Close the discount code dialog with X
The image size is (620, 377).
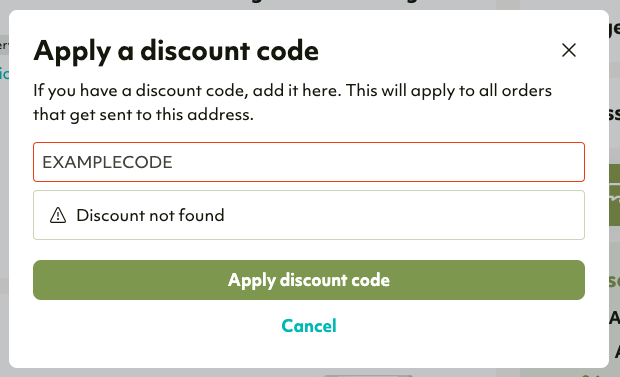569,50
